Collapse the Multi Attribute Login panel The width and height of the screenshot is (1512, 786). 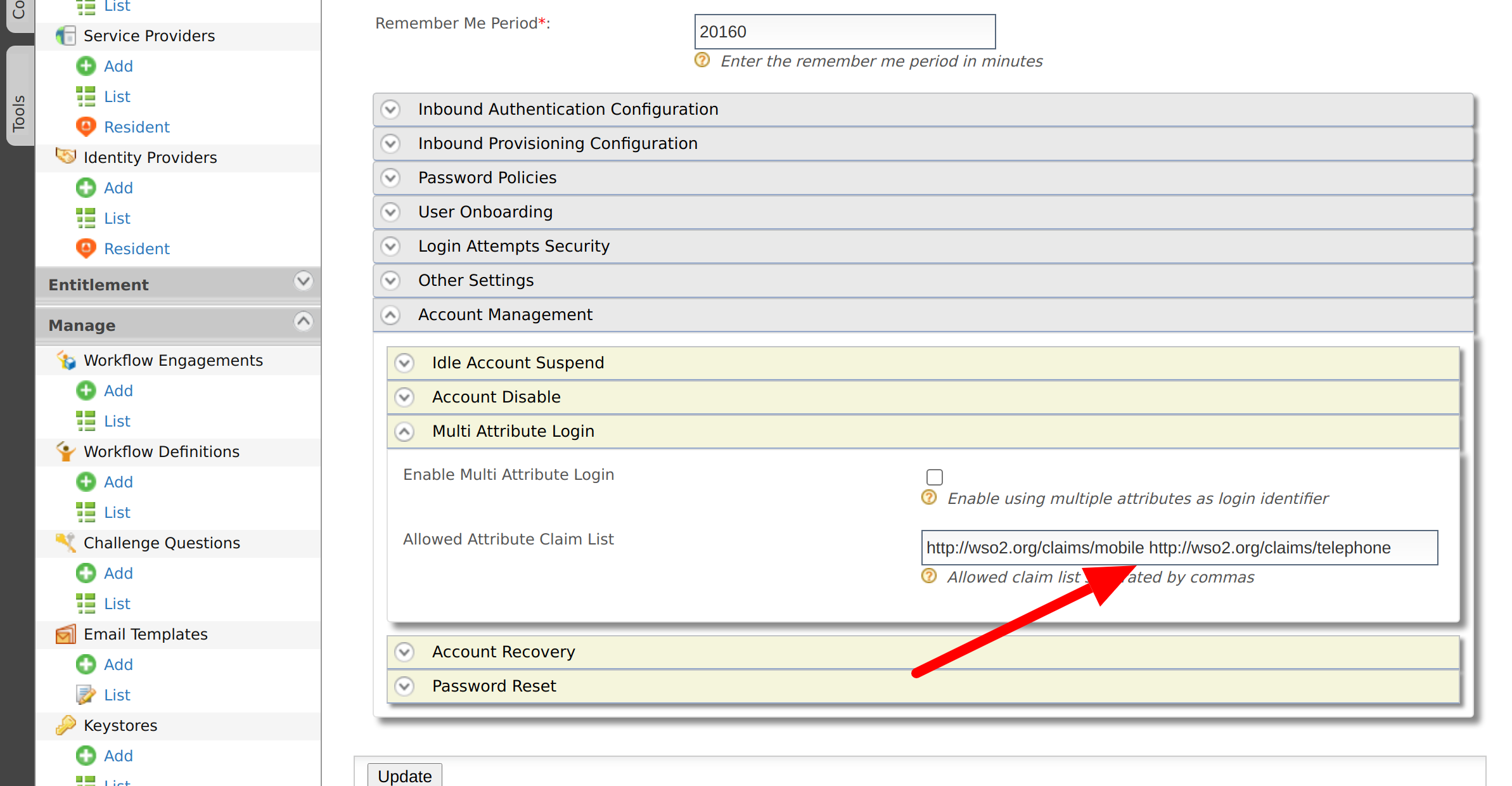(x=404, y=431)
